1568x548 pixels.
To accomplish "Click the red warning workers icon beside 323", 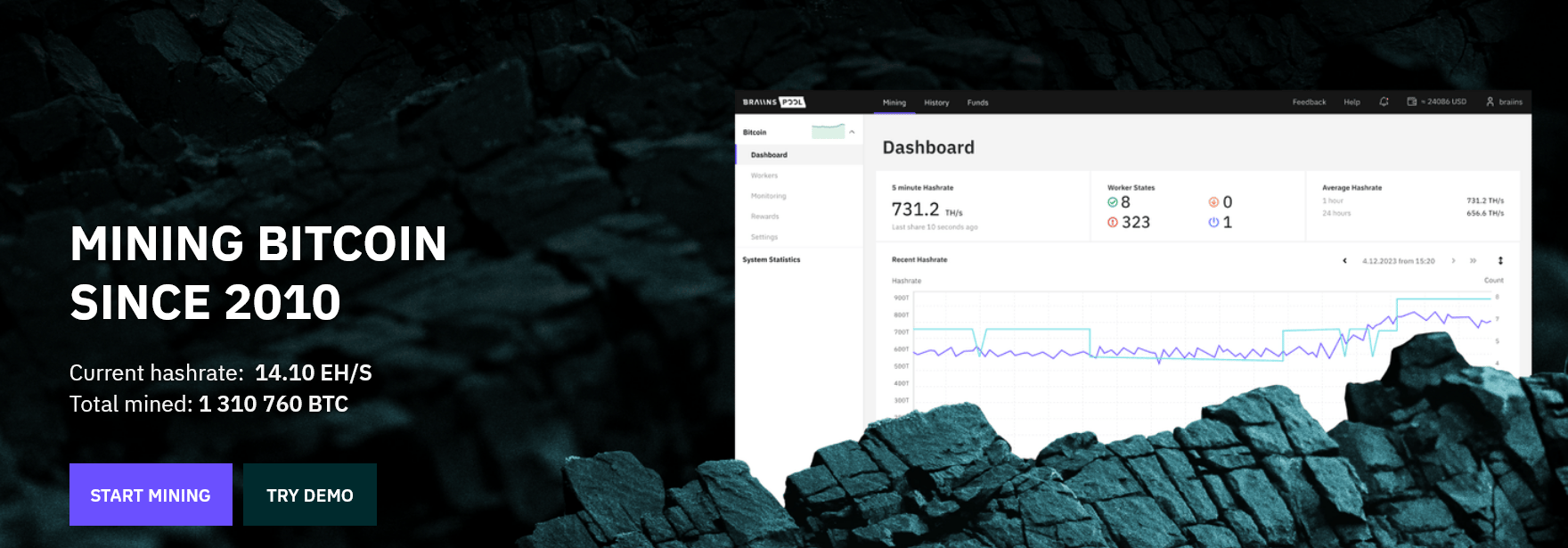I will 1112,223.
